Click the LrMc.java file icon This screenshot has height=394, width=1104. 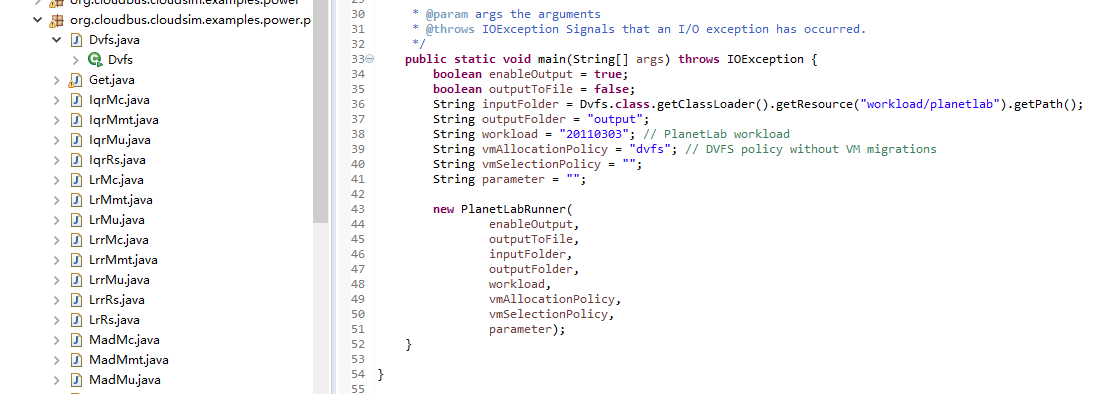coord(77,180)
